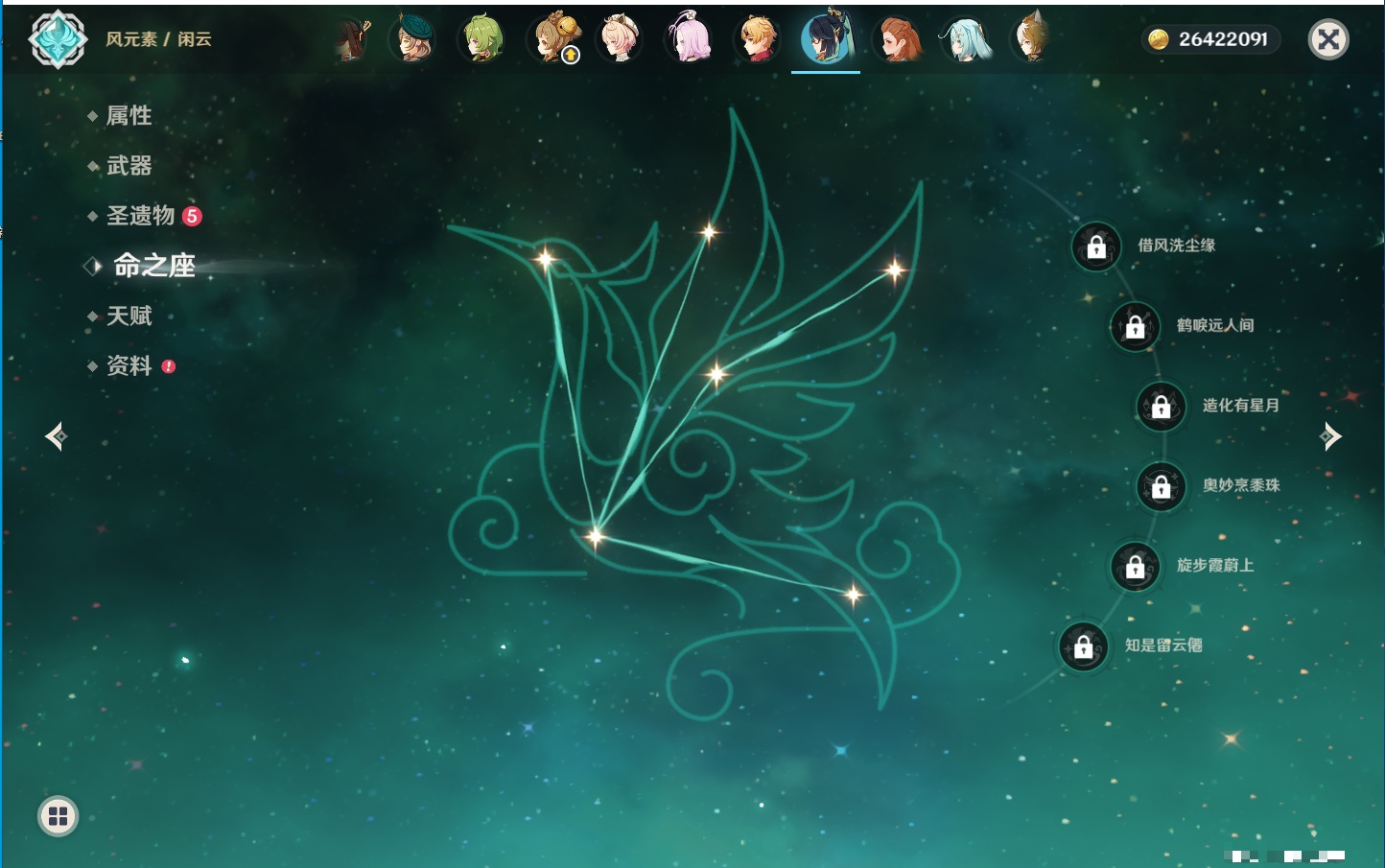Open the 属性 attributes page

tap(129, 116)
